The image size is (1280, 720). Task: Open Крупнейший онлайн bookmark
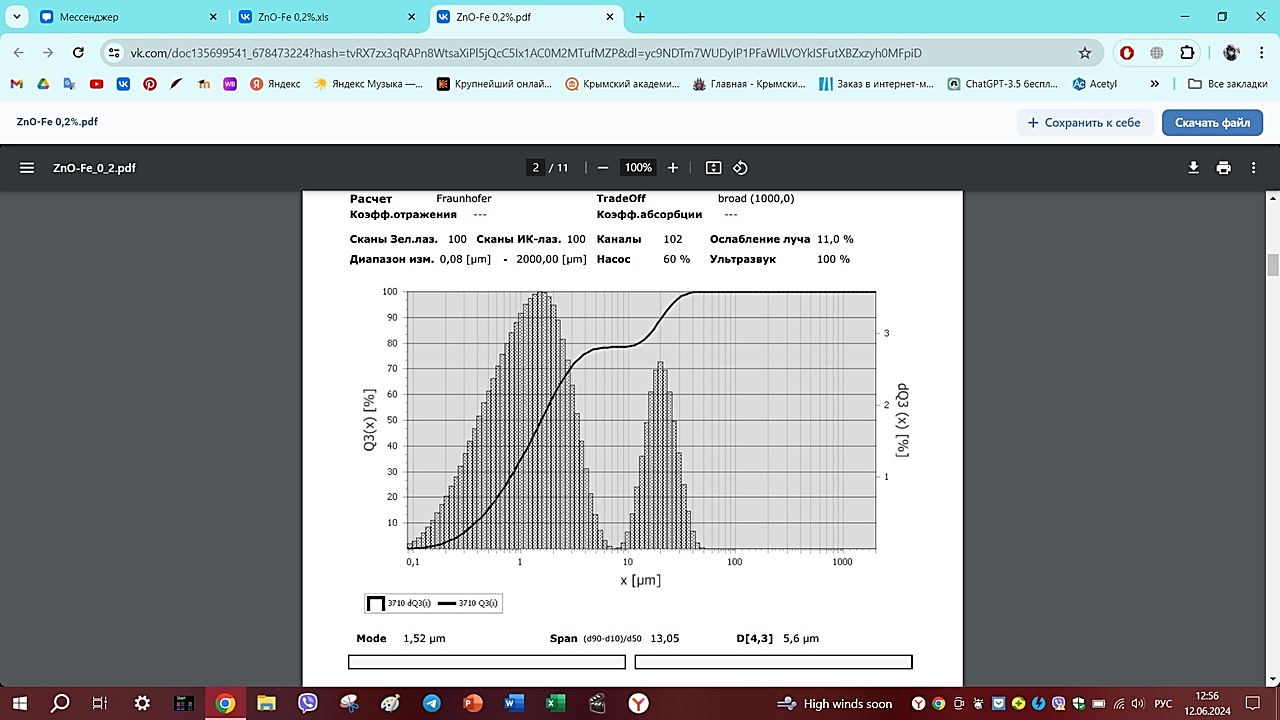(x=495, y=84)
